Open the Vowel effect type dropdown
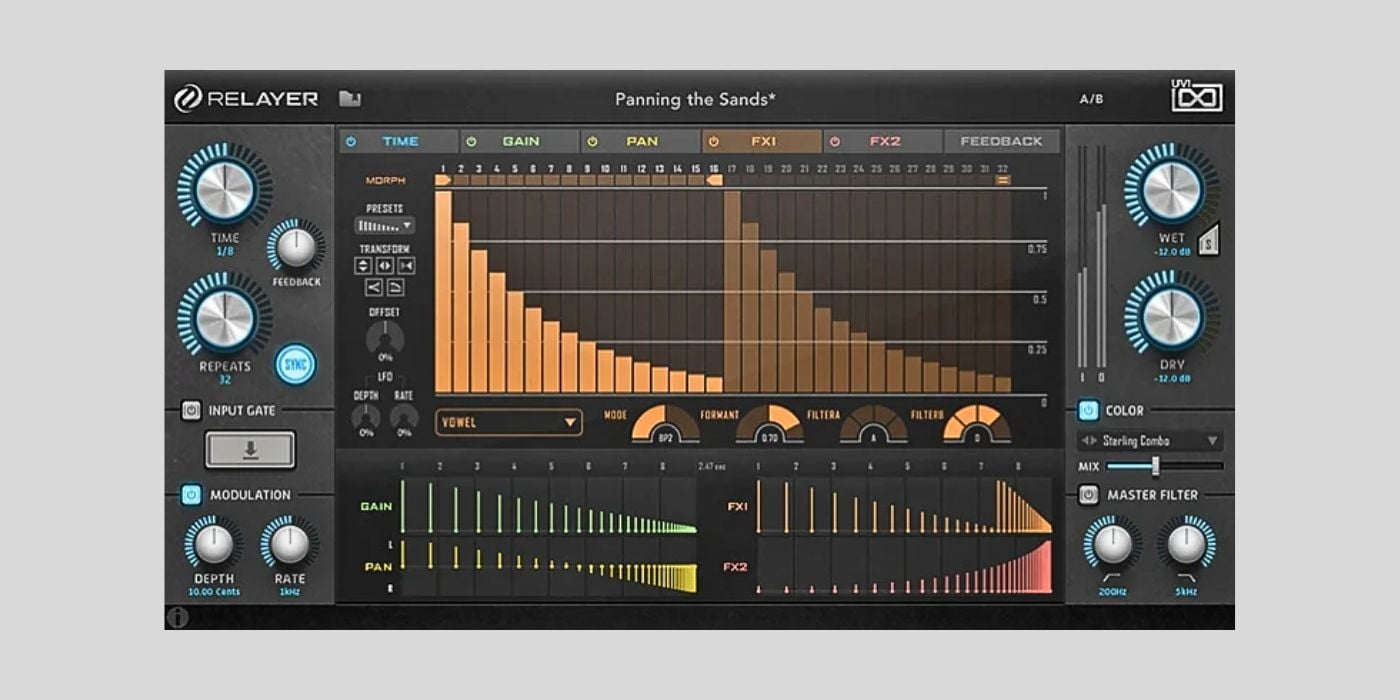This screenshot has width=1400, height=700. (x=509, y=422)
